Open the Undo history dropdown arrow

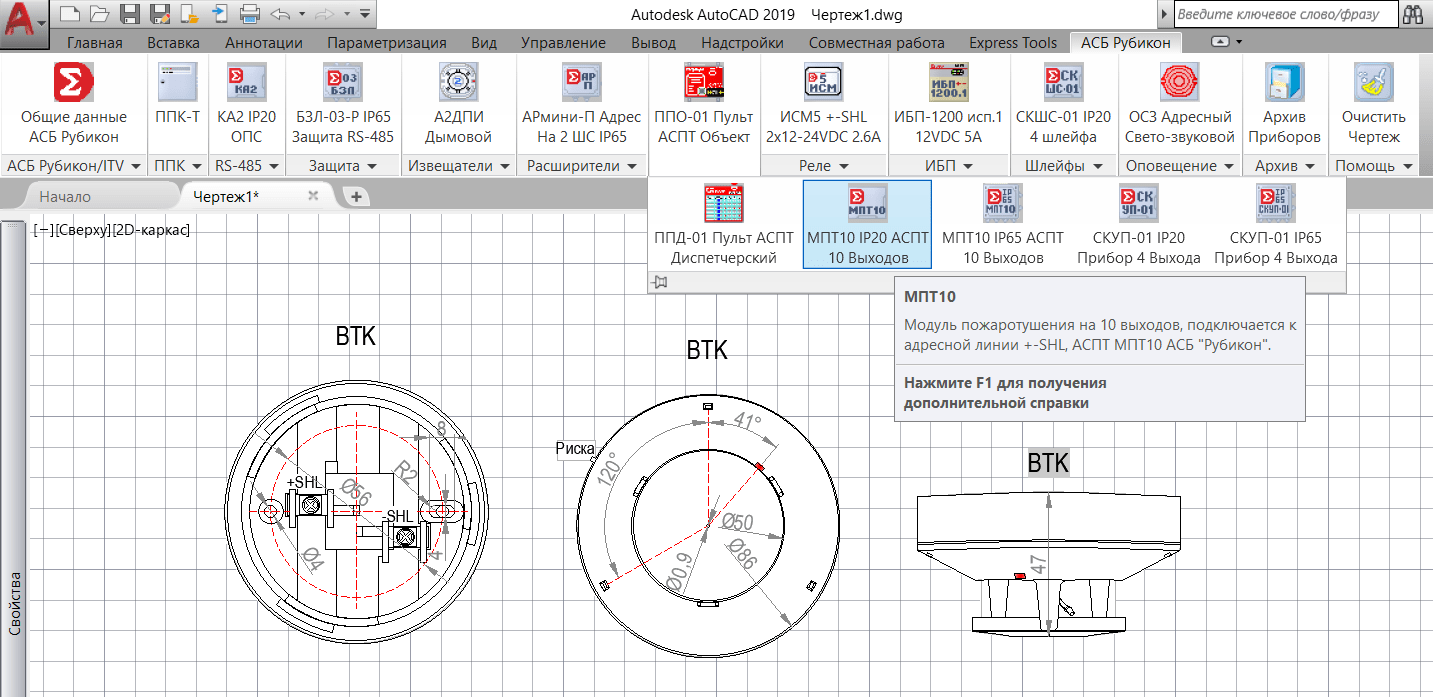(x=302, y=14)
